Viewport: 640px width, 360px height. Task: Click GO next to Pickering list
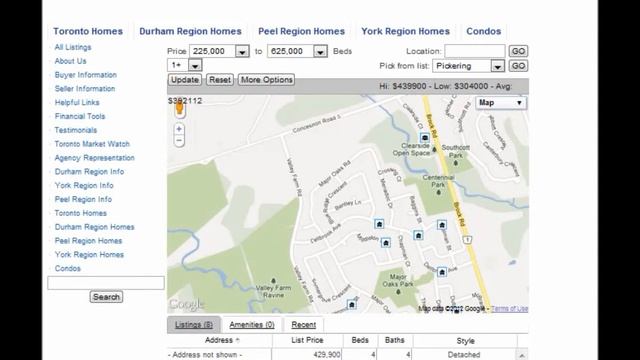(x=518, y=66)
